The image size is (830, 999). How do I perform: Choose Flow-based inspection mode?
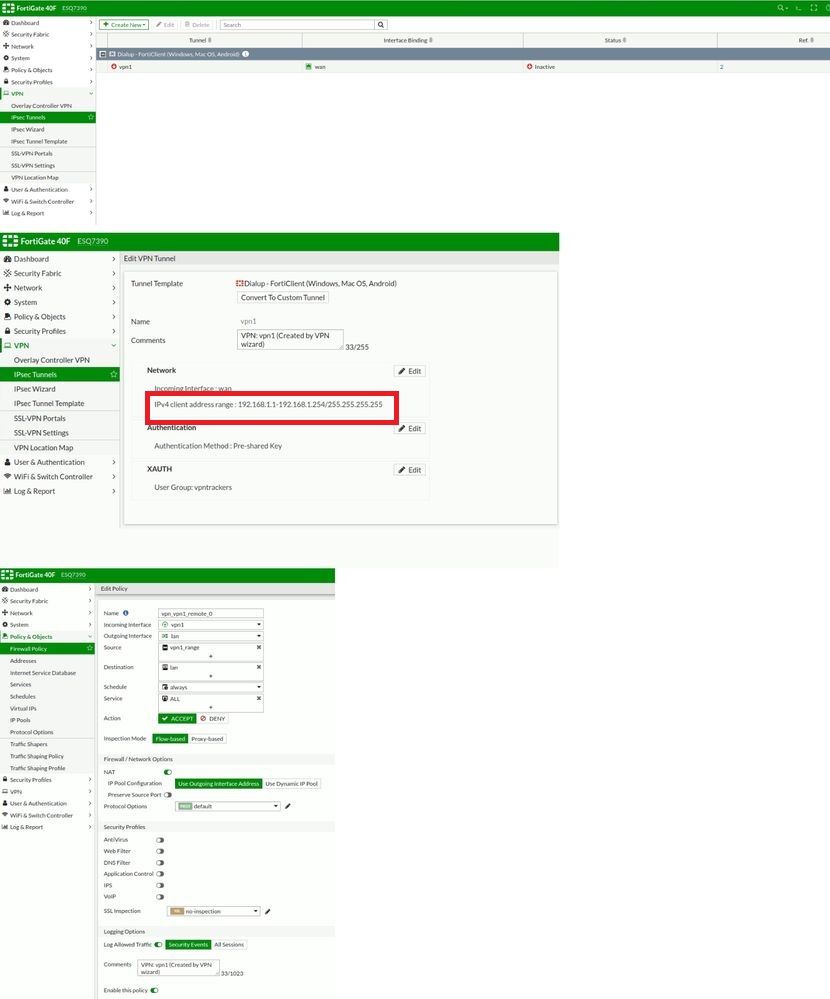[170, 739]
